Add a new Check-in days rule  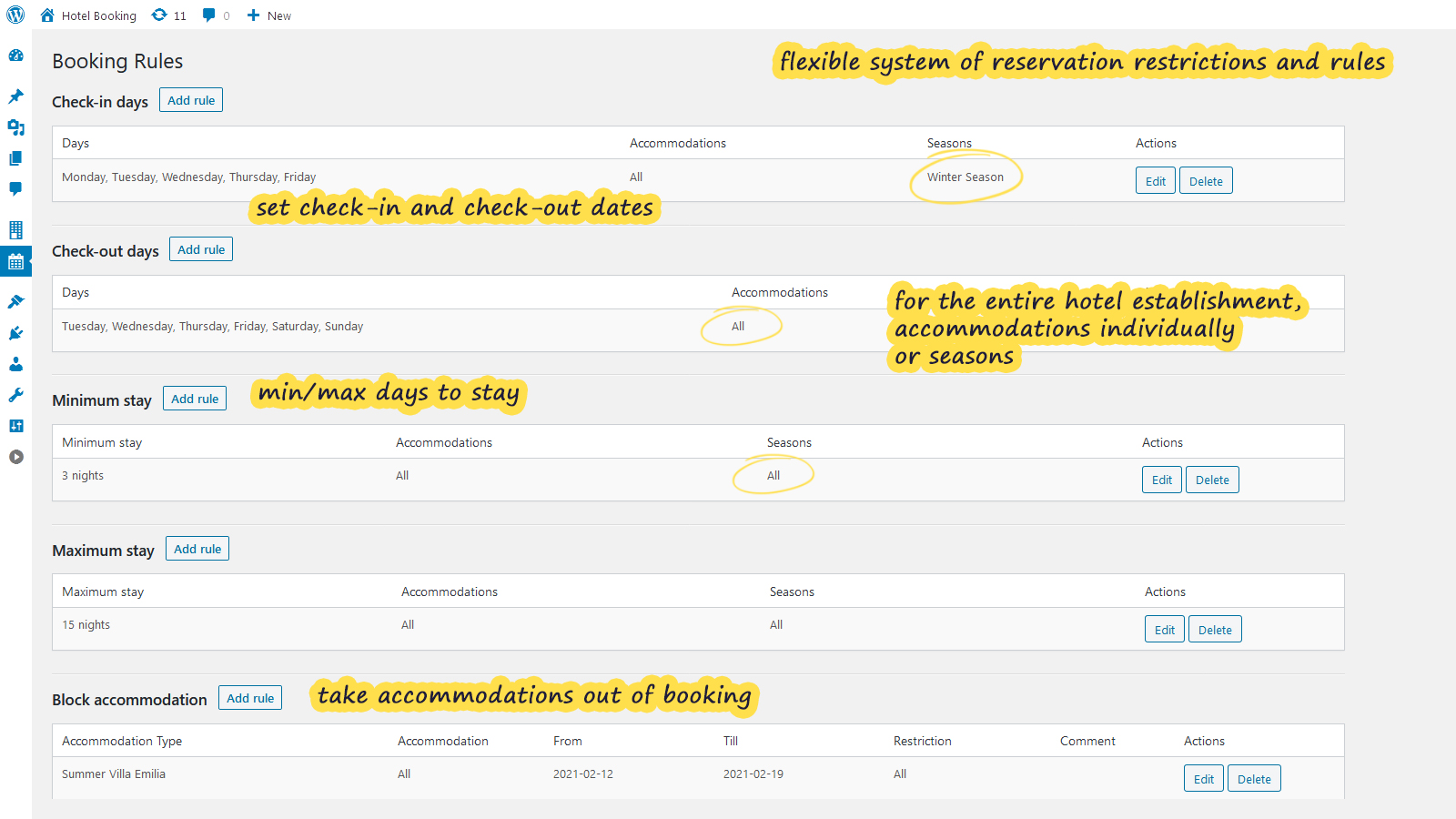click(190, 99)
